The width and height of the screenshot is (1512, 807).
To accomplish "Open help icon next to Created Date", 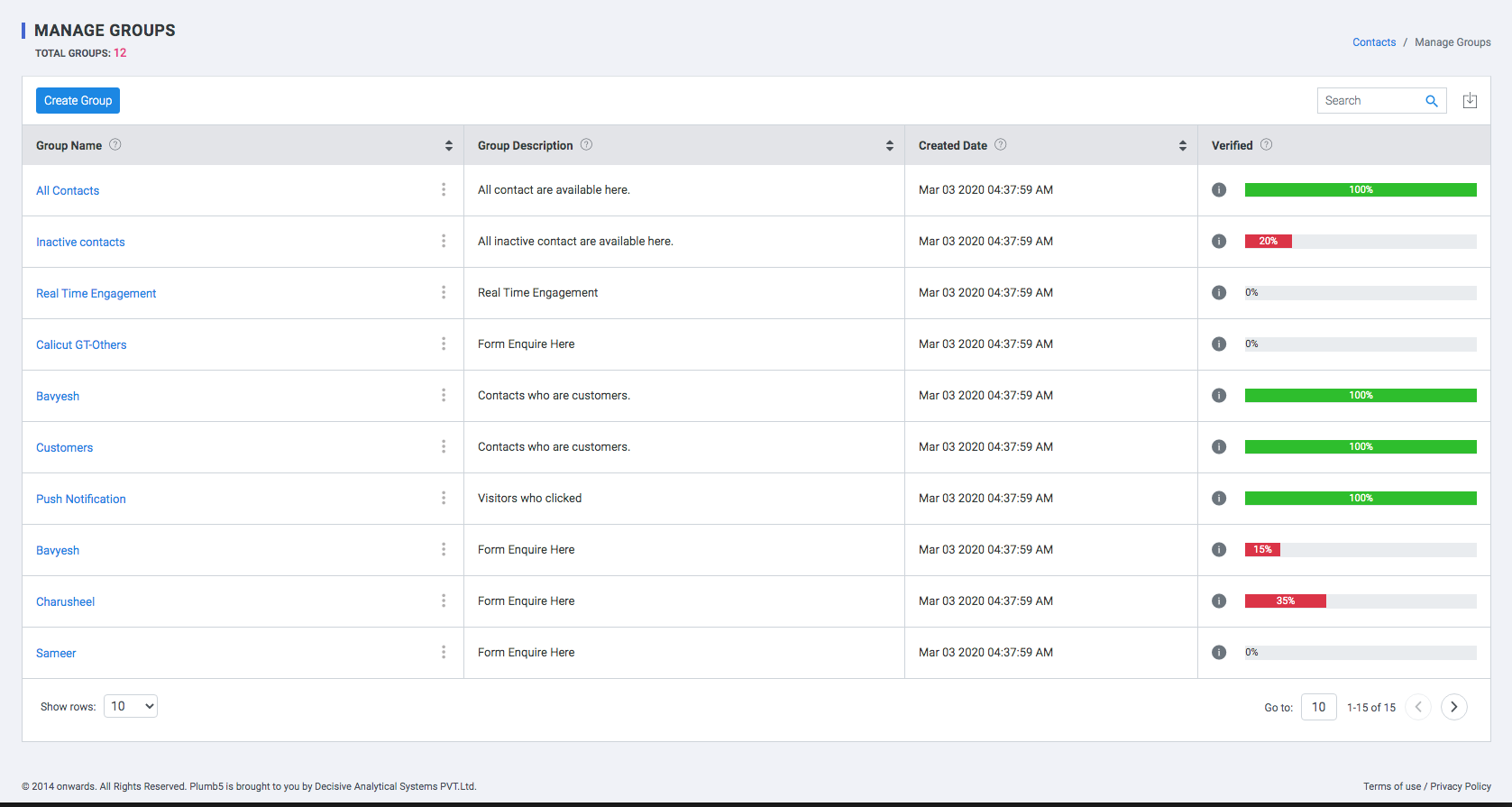I will coord(1001,144).
